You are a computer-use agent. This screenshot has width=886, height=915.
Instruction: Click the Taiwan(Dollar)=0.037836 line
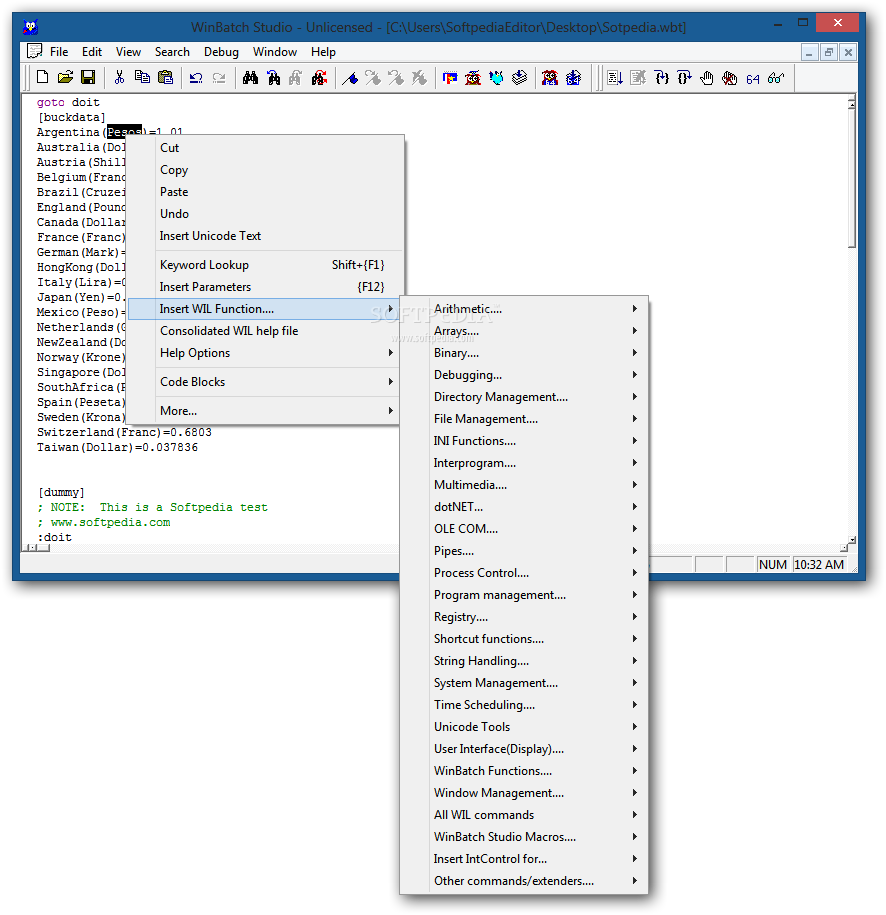point(117,448)
